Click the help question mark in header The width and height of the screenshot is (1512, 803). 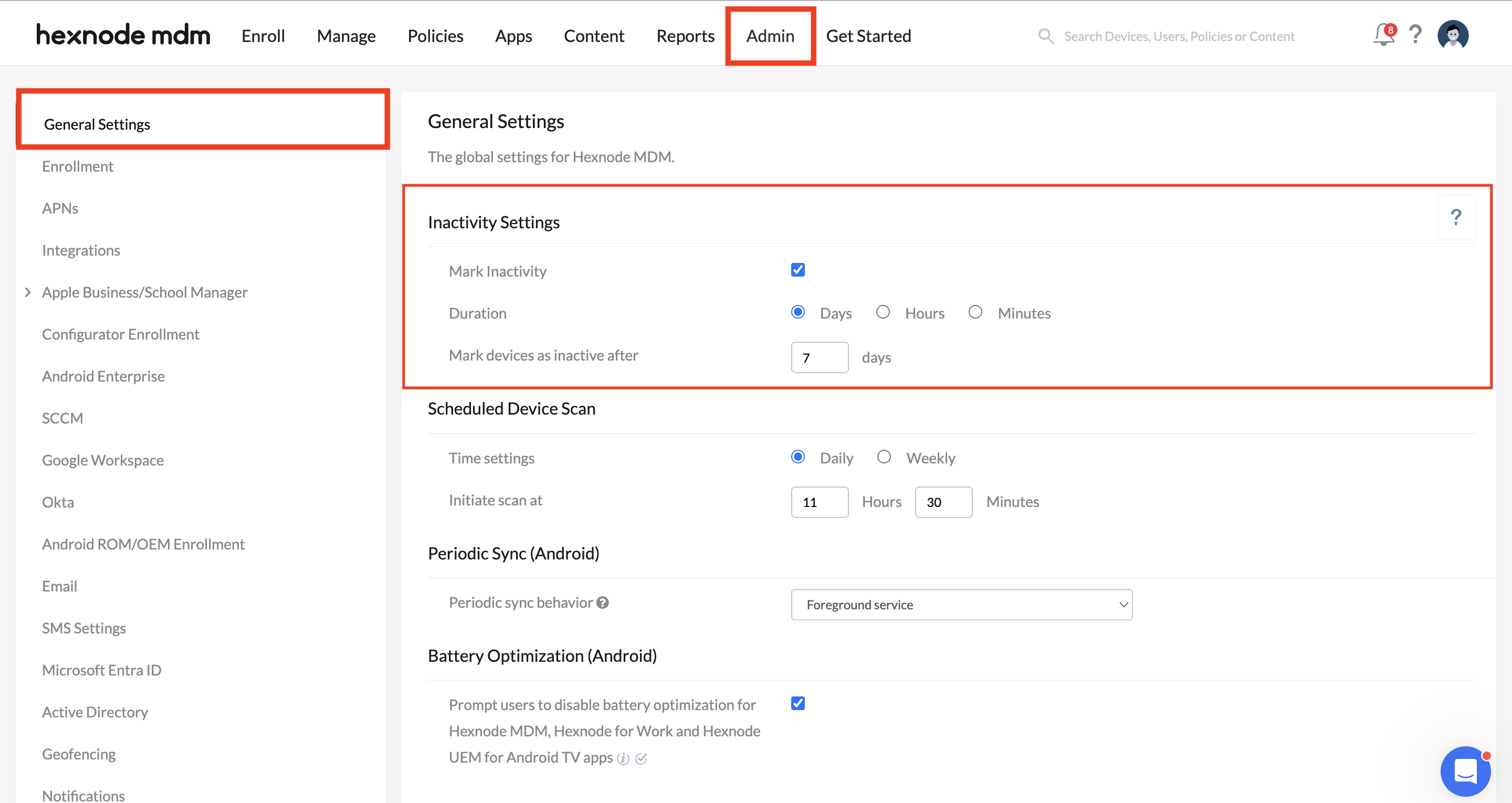click(1415, 35)
